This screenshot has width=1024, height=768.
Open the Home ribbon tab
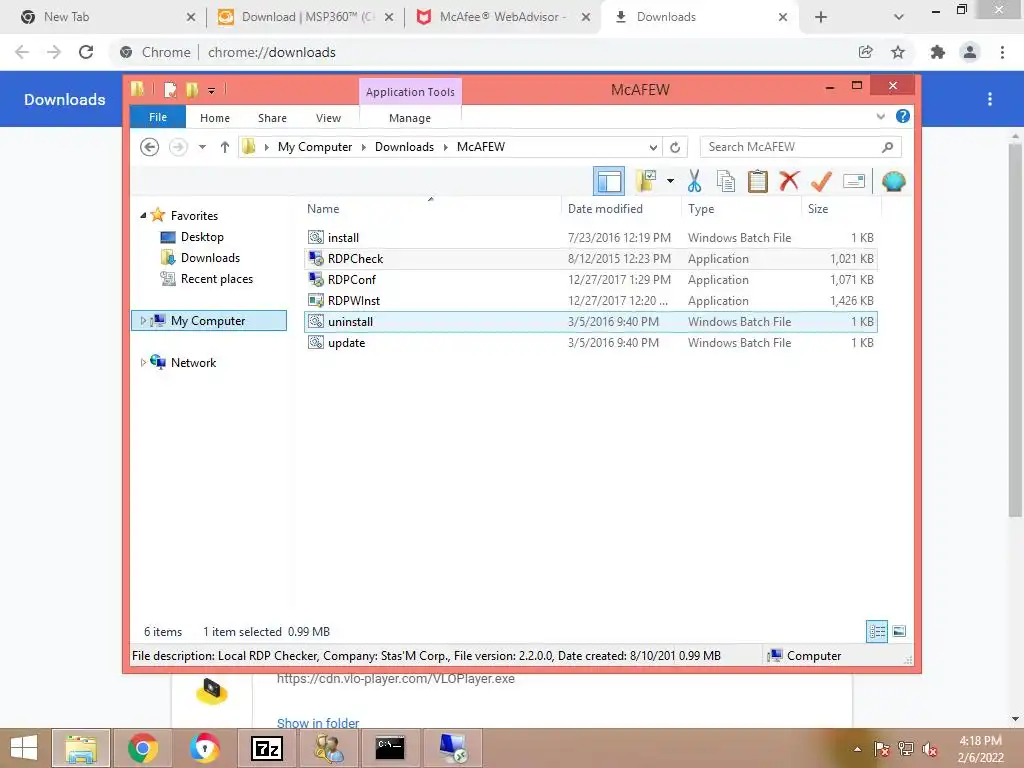[215, 118]
